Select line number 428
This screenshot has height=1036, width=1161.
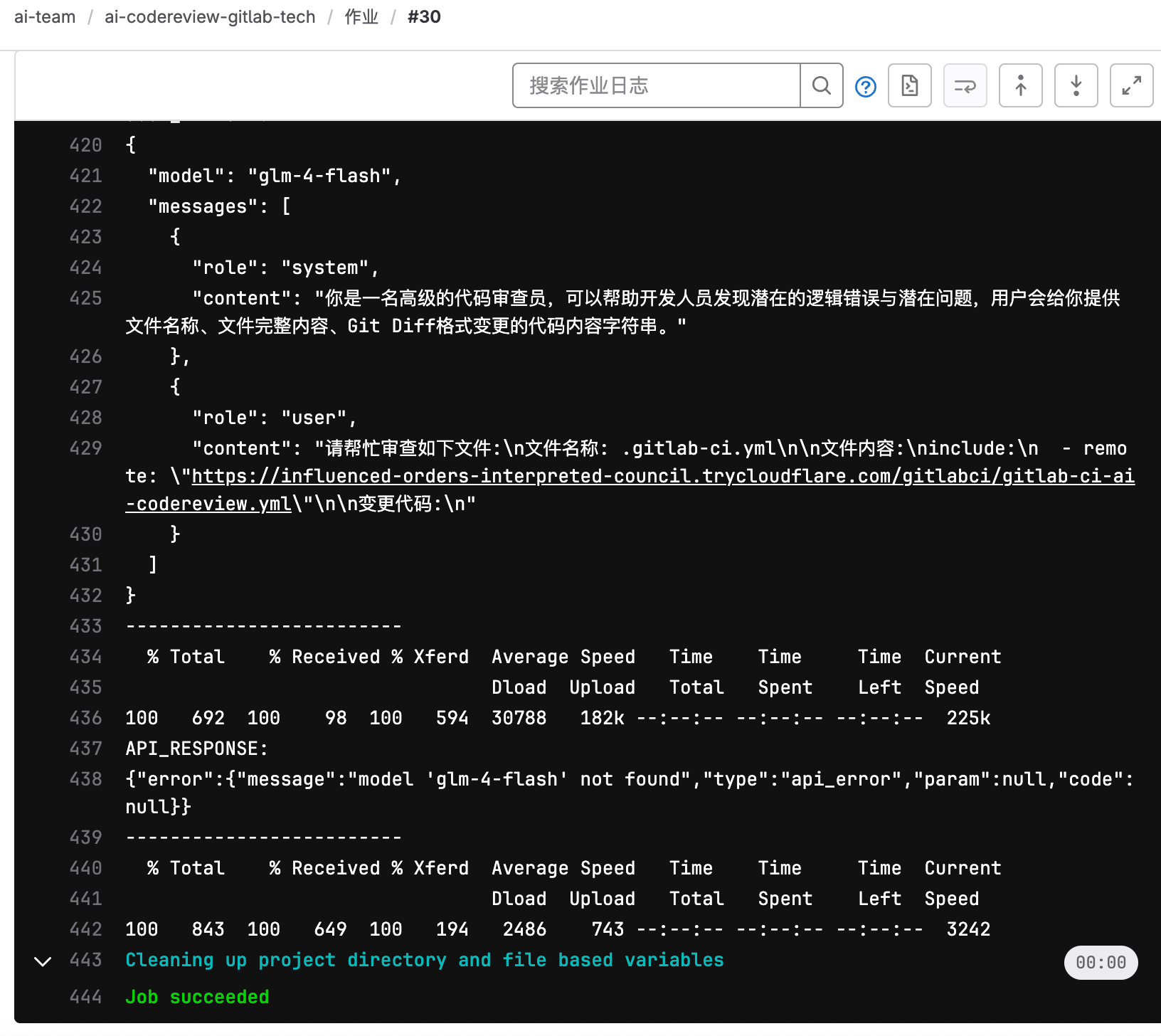pyautogui.click(x=86, y=418)
